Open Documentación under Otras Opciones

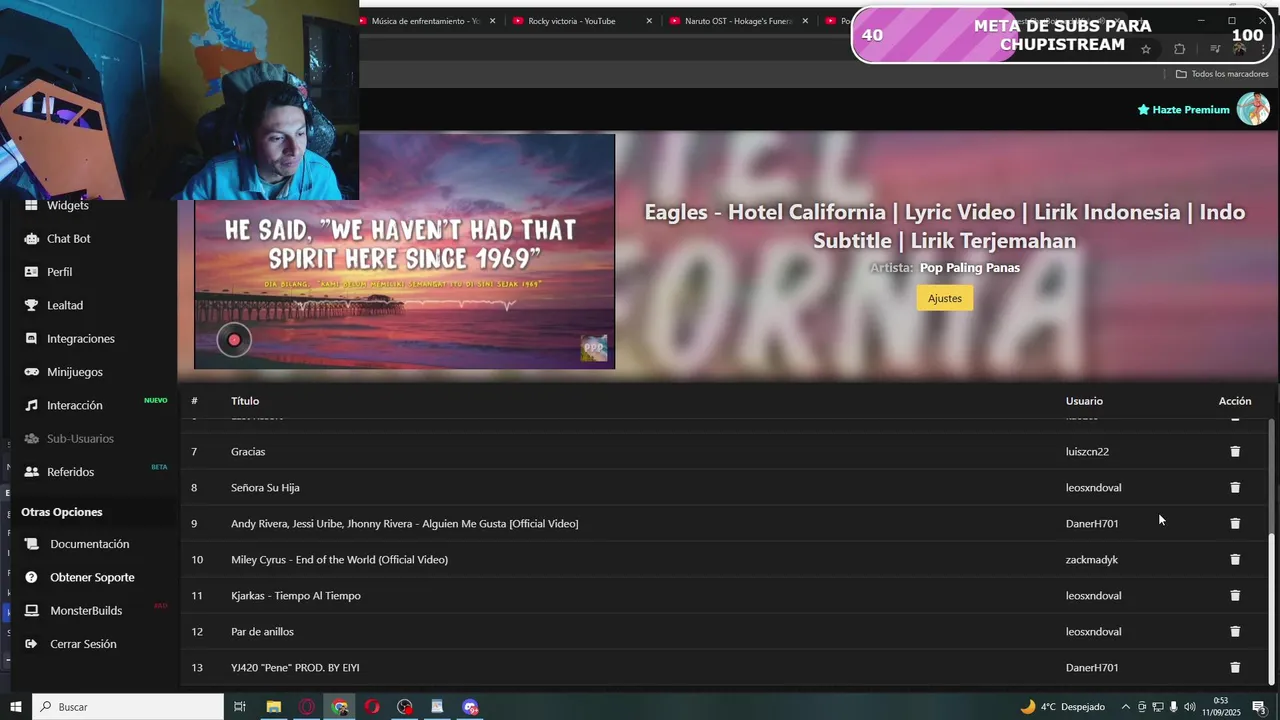coord(89,544)
